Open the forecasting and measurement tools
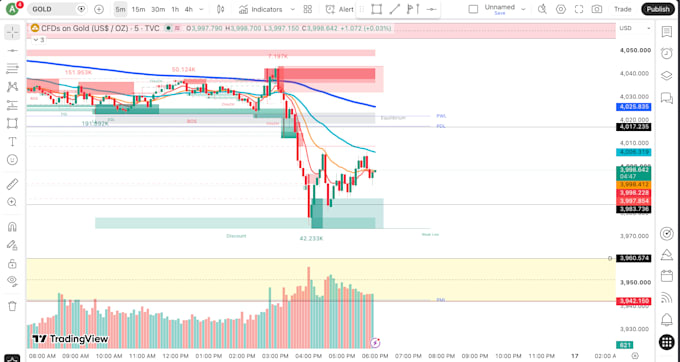Screen dimensions: 680x362 point(12,105)
